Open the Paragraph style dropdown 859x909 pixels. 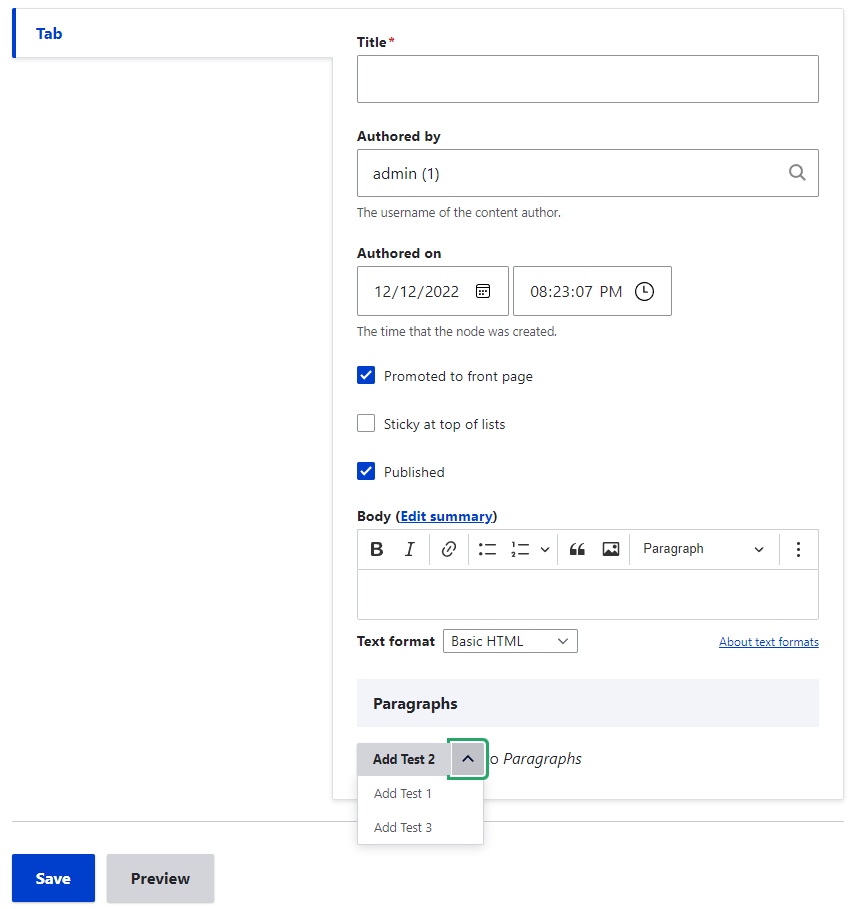coord(703,549)
